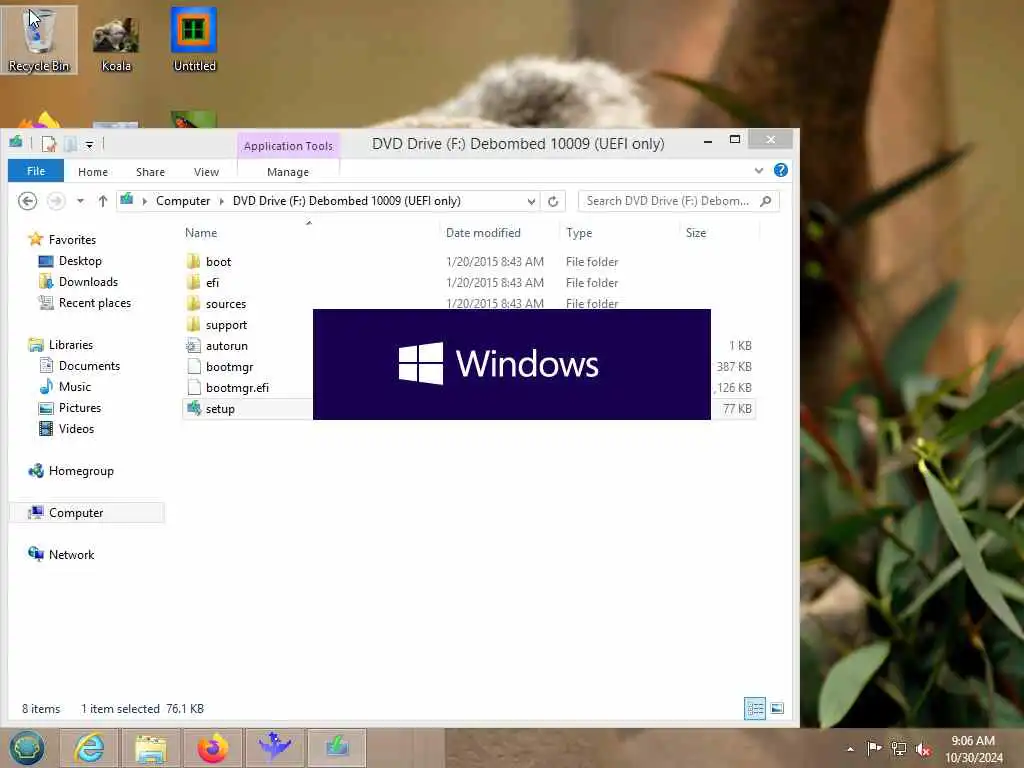Open Customize Quick Access Toolbar dropdown
Viewport: 1024px width, 768px height.
pyautogui.click(x=89, y=144)
